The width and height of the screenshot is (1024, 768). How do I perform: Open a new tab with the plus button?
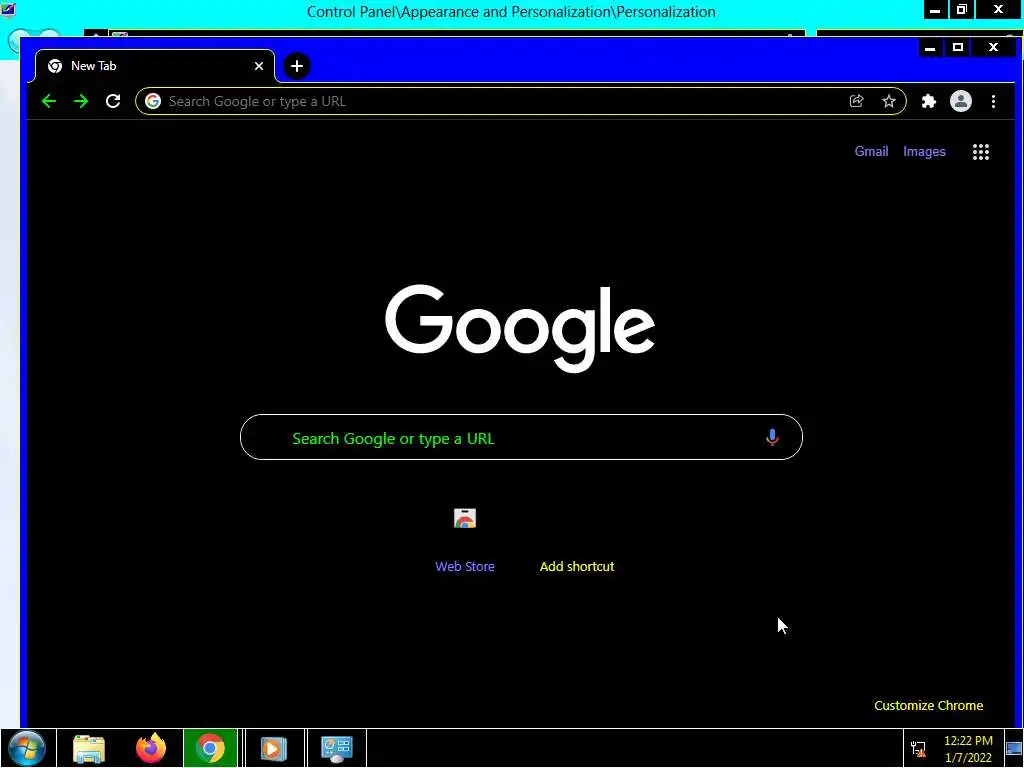[x=296, y=66]
